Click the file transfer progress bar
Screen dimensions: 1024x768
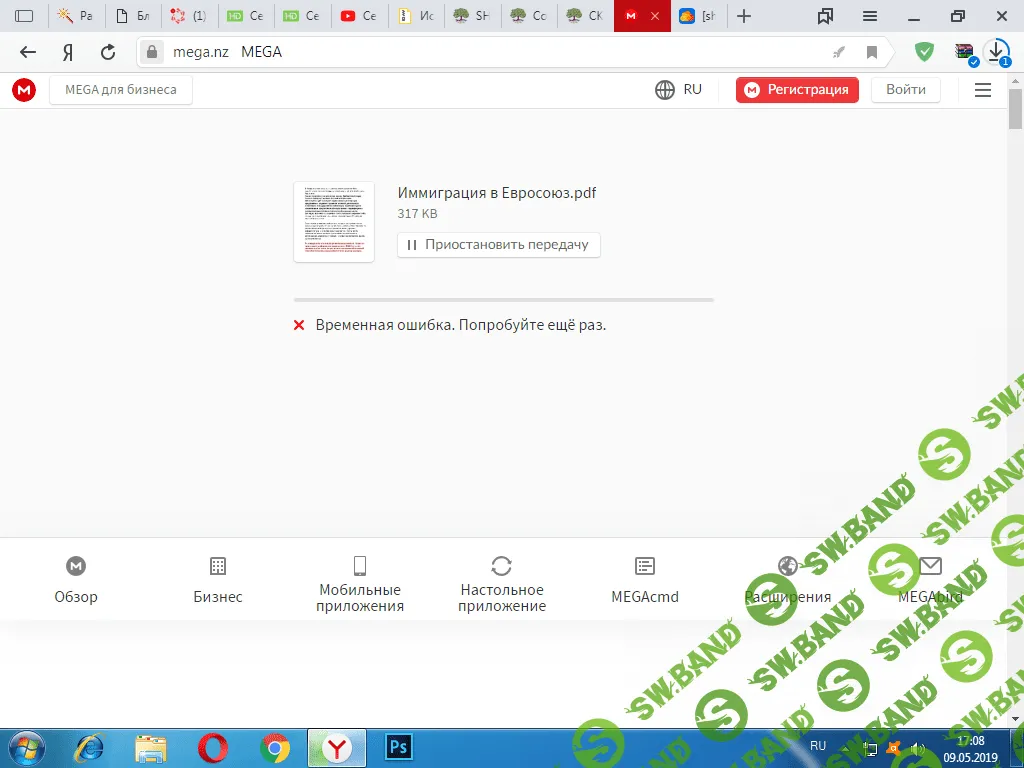coord(503,299)
